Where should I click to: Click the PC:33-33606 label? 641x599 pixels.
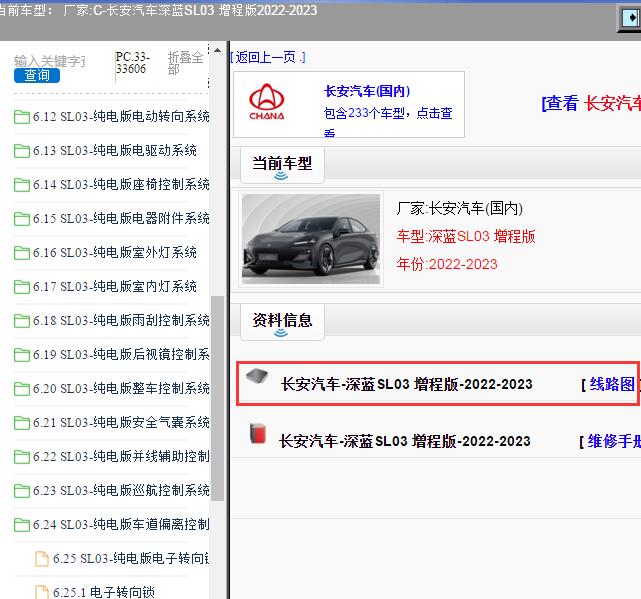[x=132, y=63]
